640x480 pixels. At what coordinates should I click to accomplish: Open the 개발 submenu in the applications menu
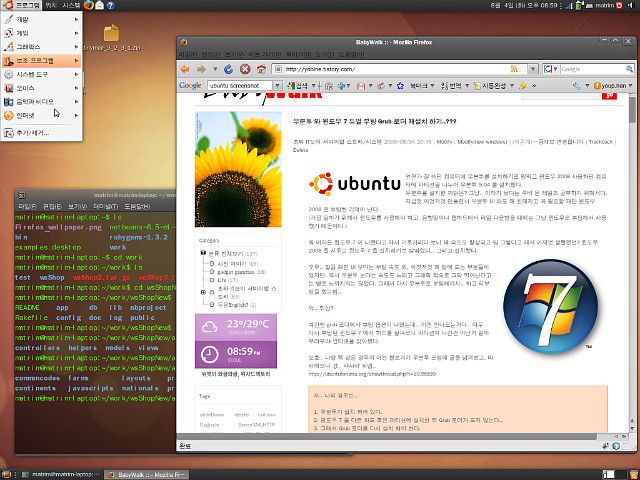pos(41,19)
